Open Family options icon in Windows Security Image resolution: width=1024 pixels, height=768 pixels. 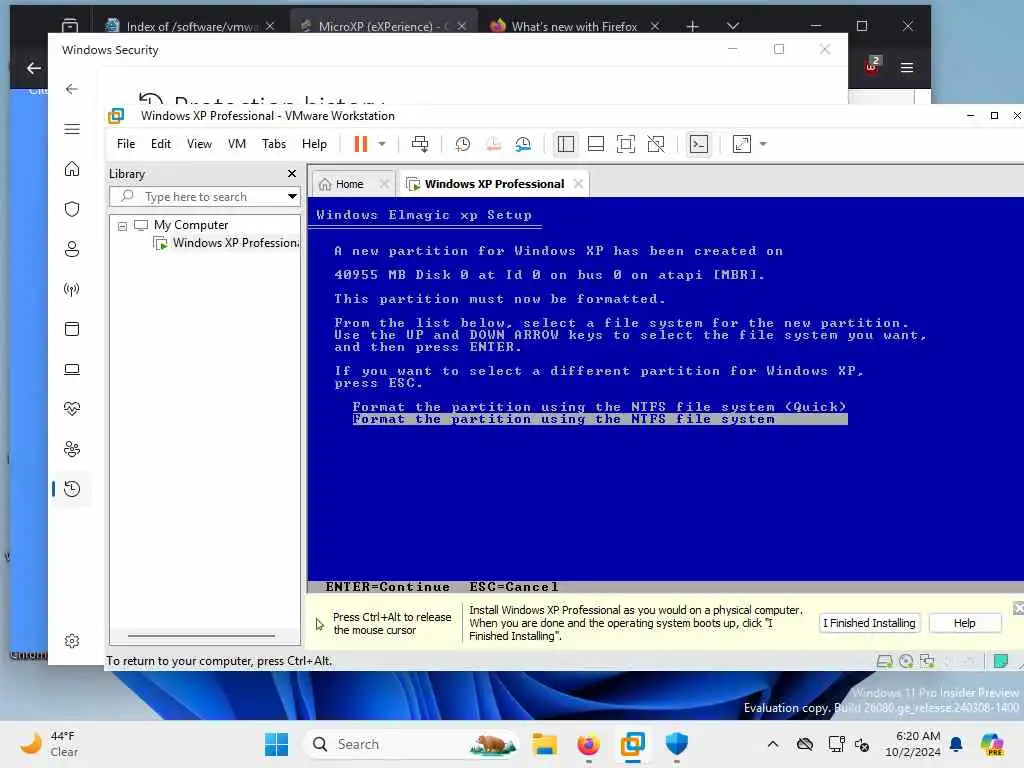coord(72,449)
